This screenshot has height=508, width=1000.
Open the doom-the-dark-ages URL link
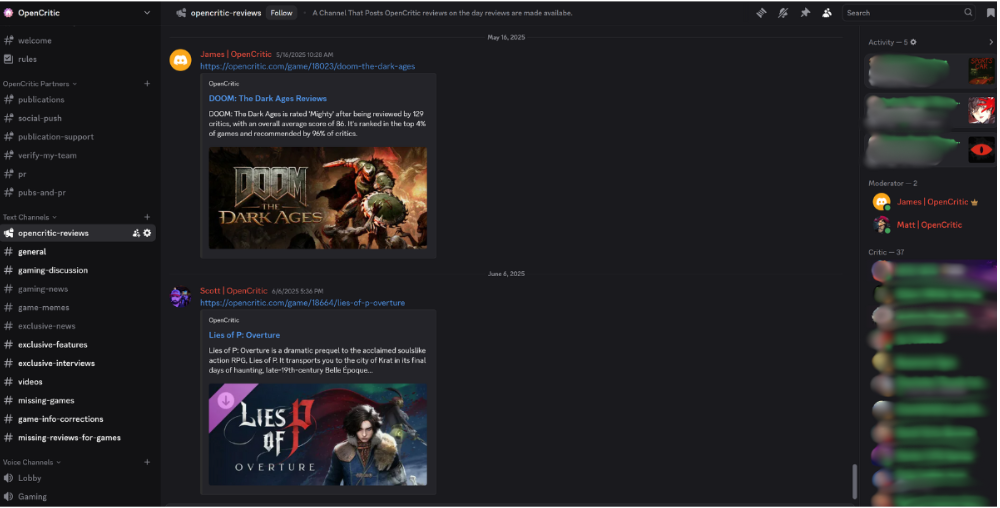click(307, 66)
